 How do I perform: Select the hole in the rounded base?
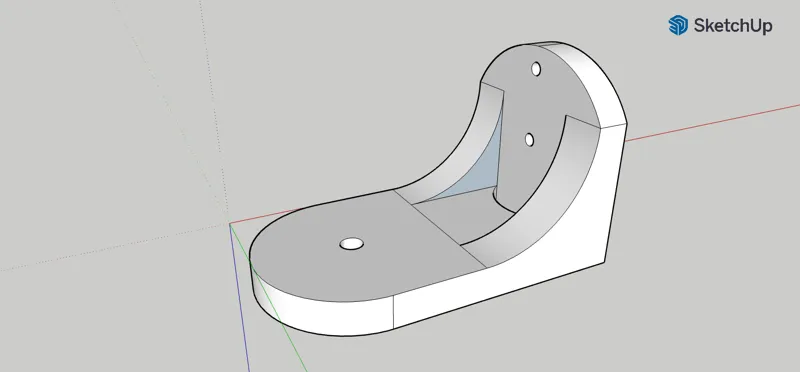(x=352, y=243)
